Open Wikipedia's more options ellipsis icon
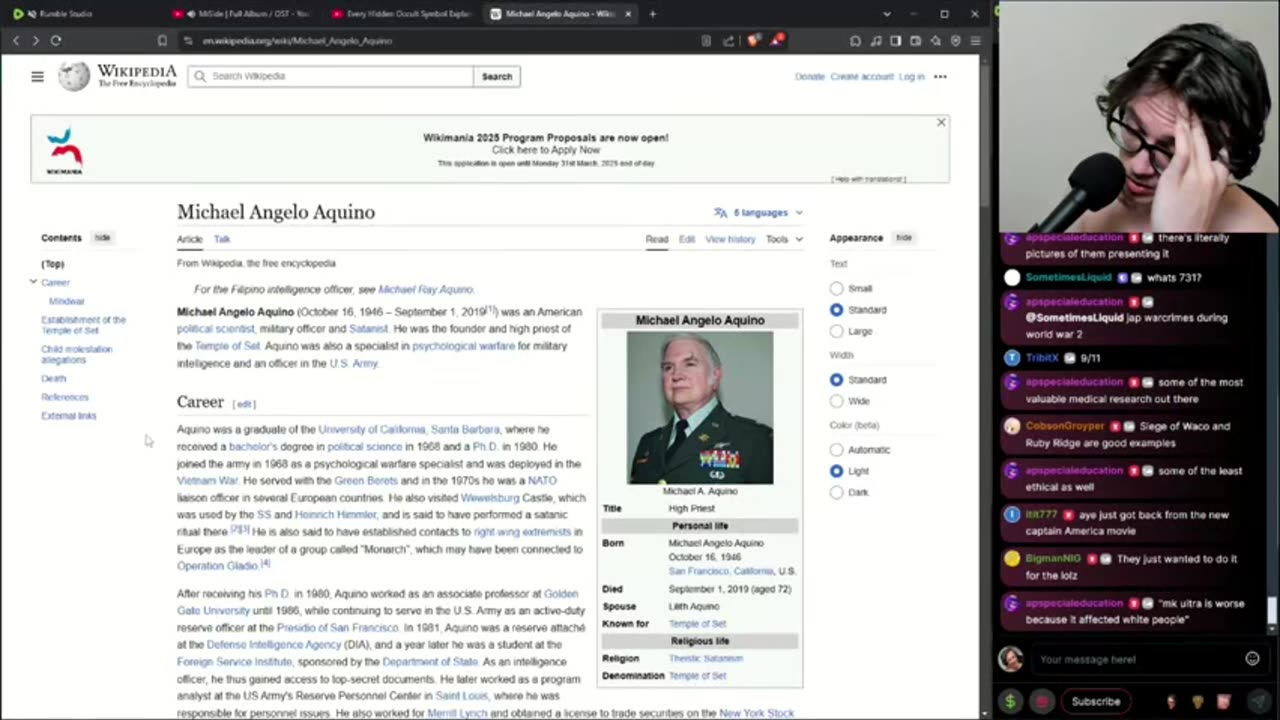1280x720 pixels. click(940, 76)
